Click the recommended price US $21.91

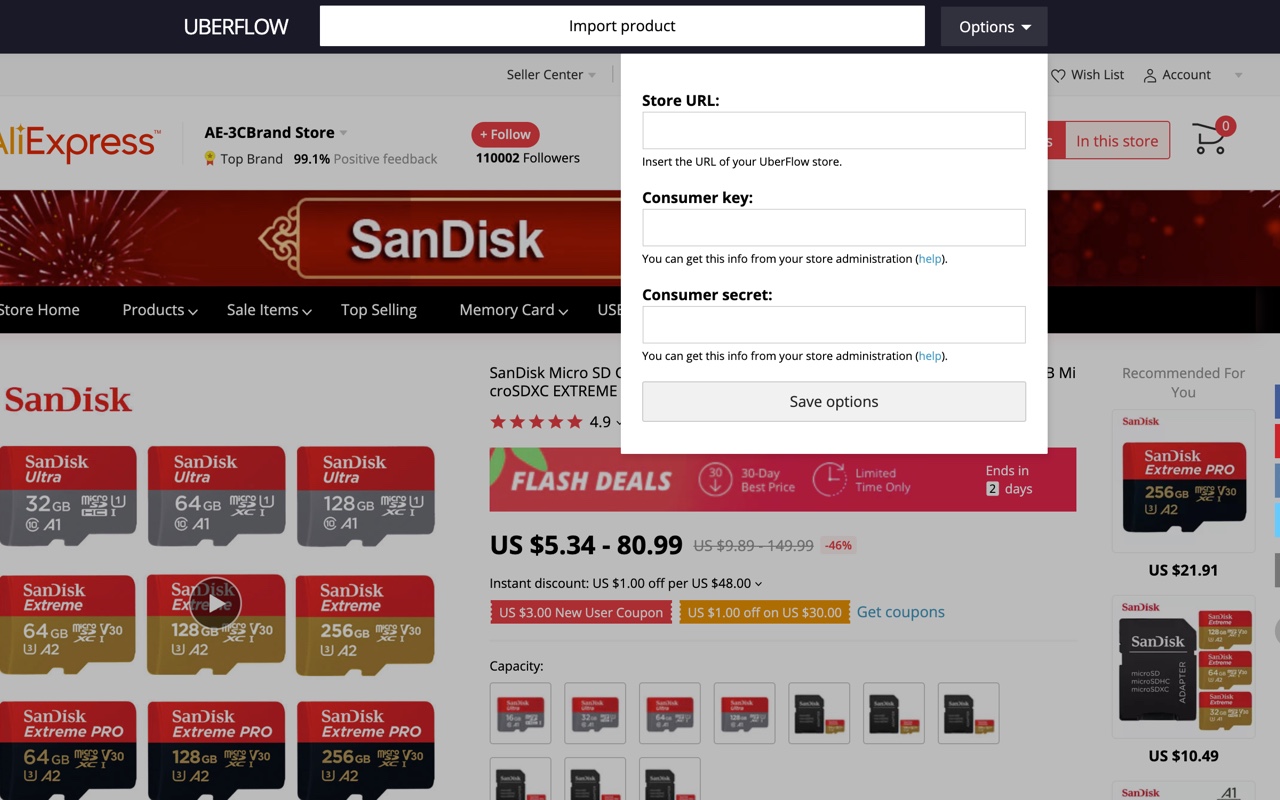[1183, 570]
